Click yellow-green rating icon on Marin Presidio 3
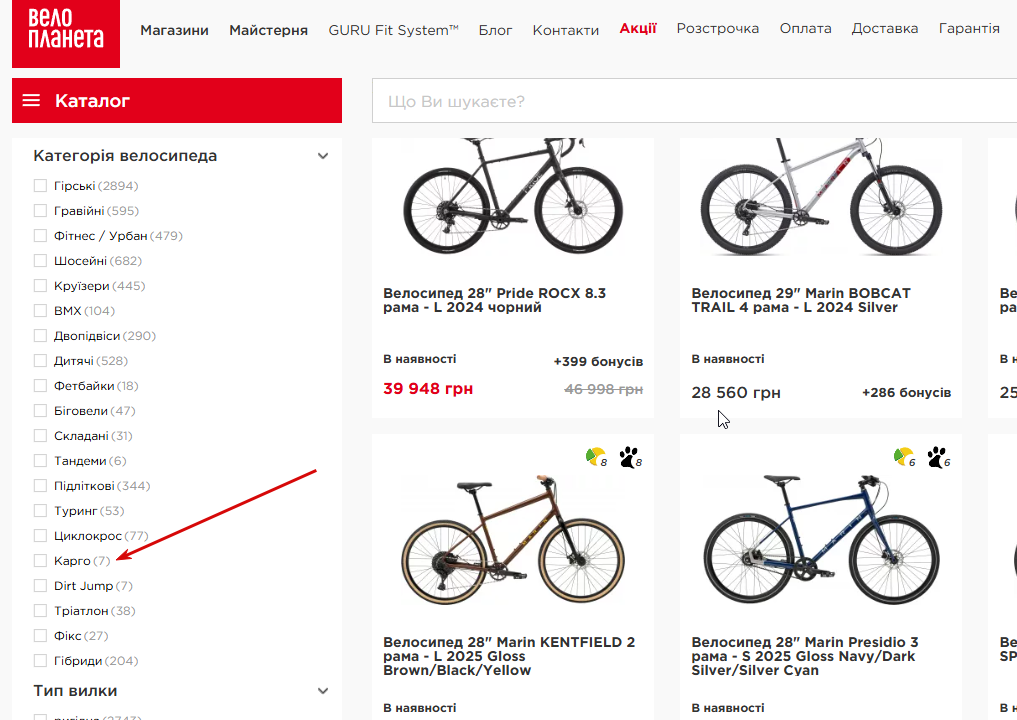Screen dimensions: 1017x720 tap(903, 458)
